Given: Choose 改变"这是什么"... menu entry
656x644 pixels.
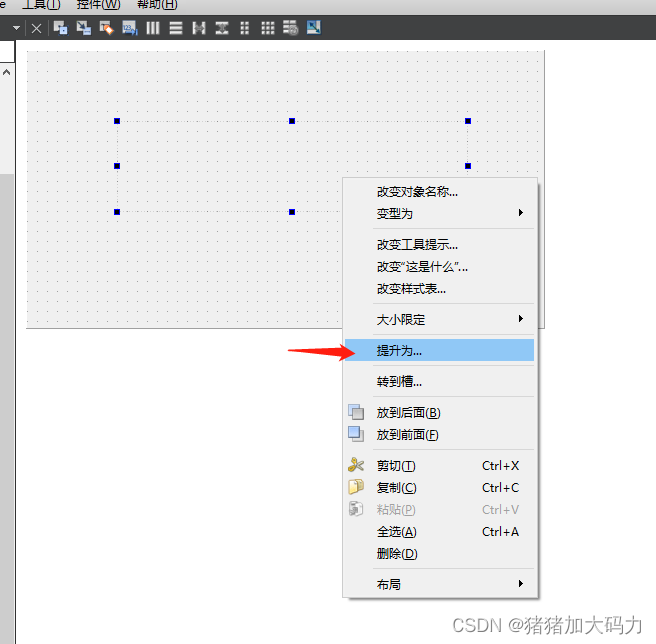Looking at the screenshot, I should (439, 267).
